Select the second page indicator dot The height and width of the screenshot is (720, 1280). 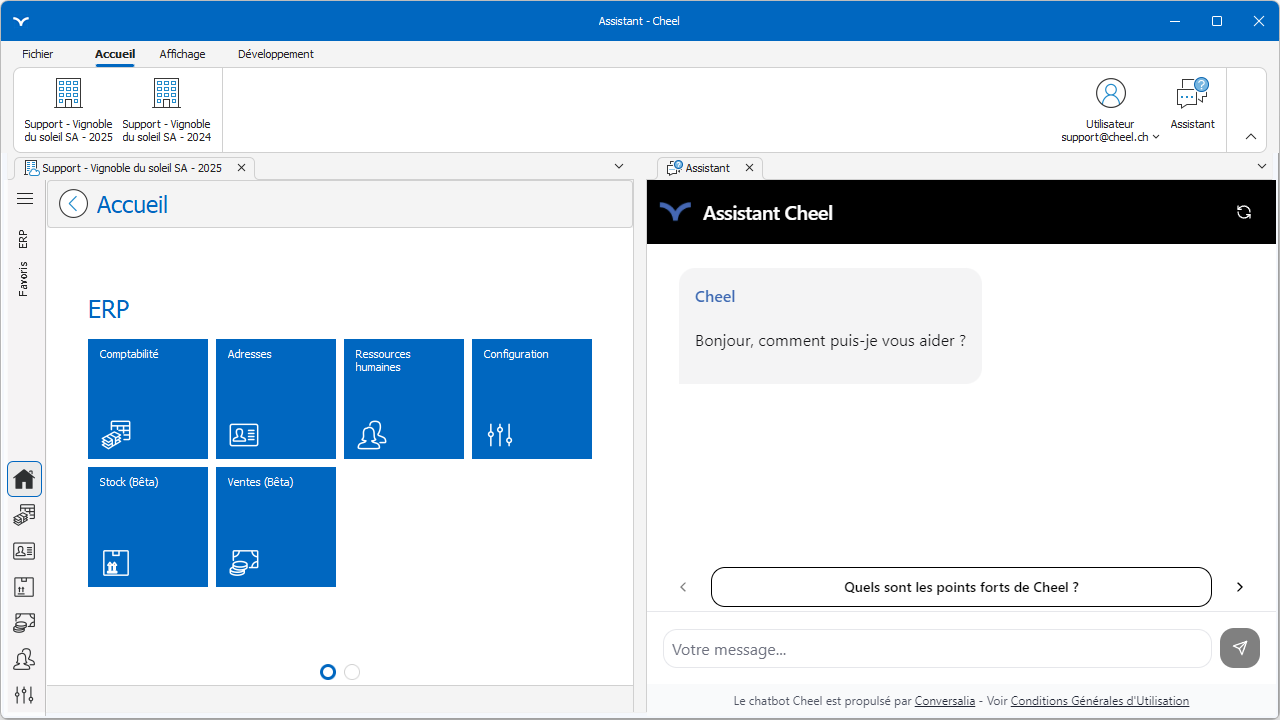pyautogui.click(x=352, y=672)
